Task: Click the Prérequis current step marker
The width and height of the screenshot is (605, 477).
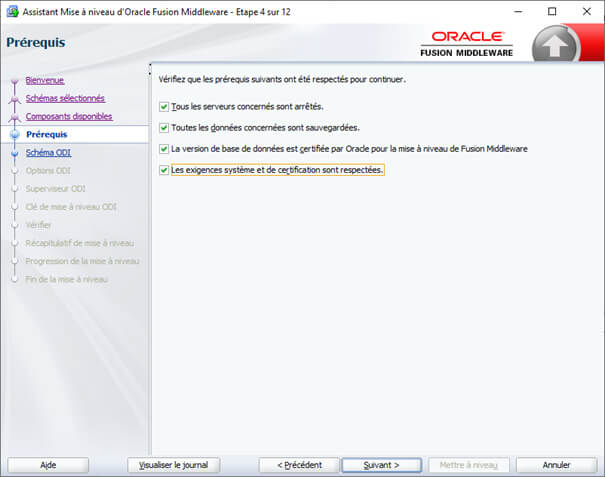Action: click(x=15, y=134)
